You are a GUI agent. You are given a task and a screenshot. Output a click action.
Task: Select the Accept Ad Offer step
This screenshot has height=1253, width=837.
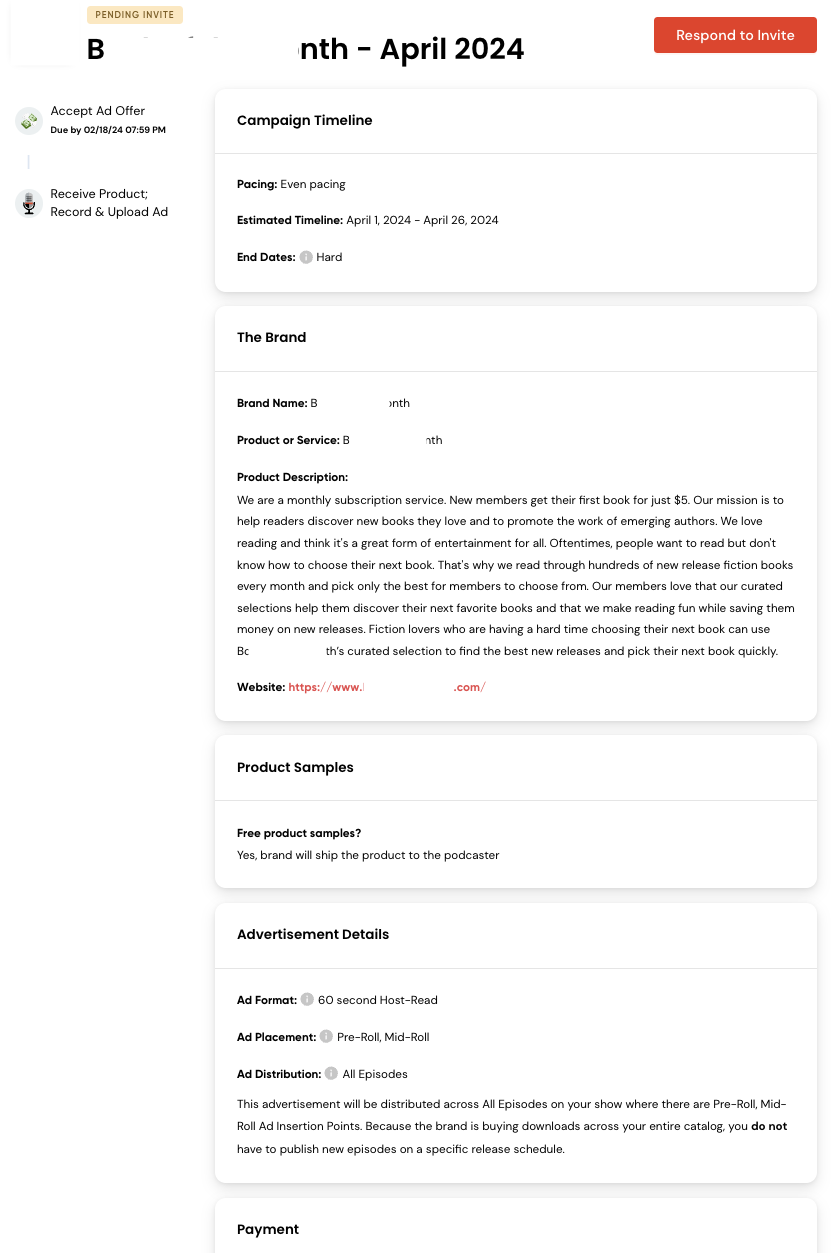(x=98, y=111)
